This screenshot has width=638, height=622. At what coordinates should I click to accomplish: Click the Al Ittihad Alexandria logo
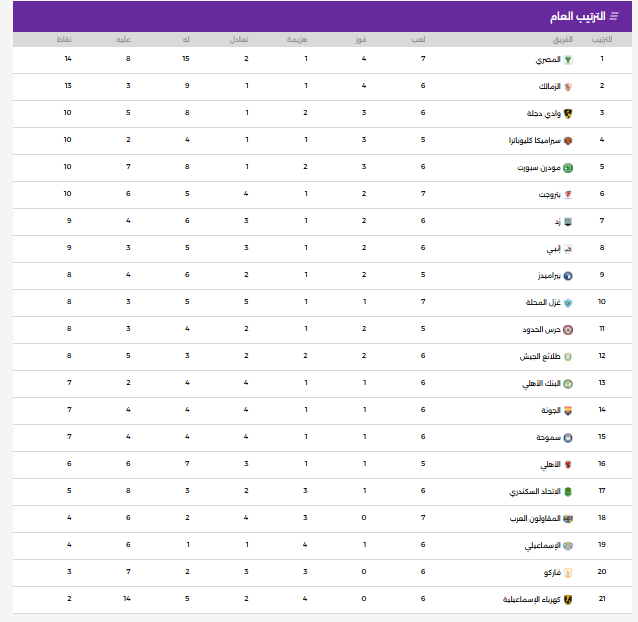coord(568,492)
